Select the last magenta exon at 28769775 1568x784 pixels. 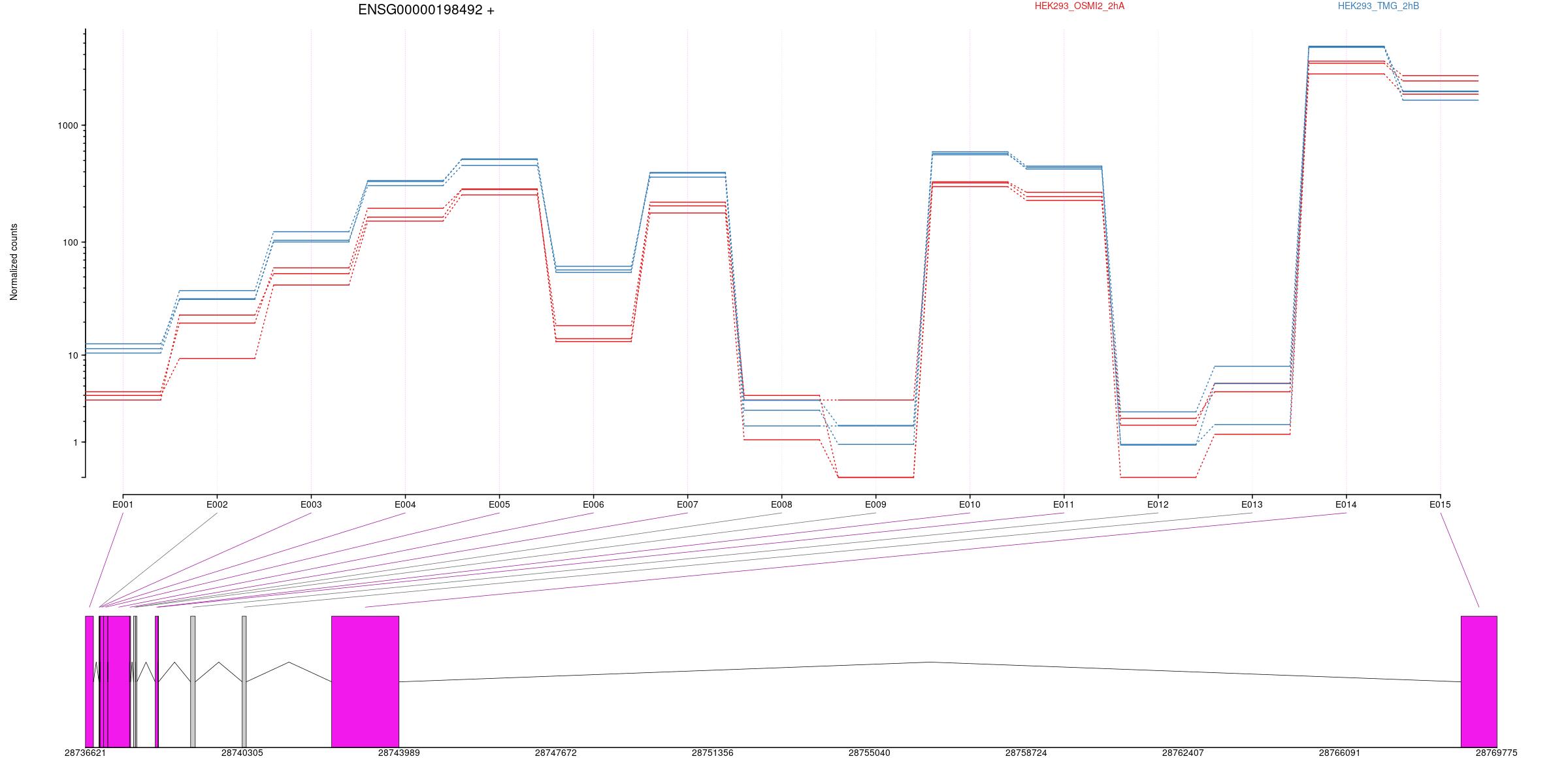pyautogui.click(x=1478, y=681)
